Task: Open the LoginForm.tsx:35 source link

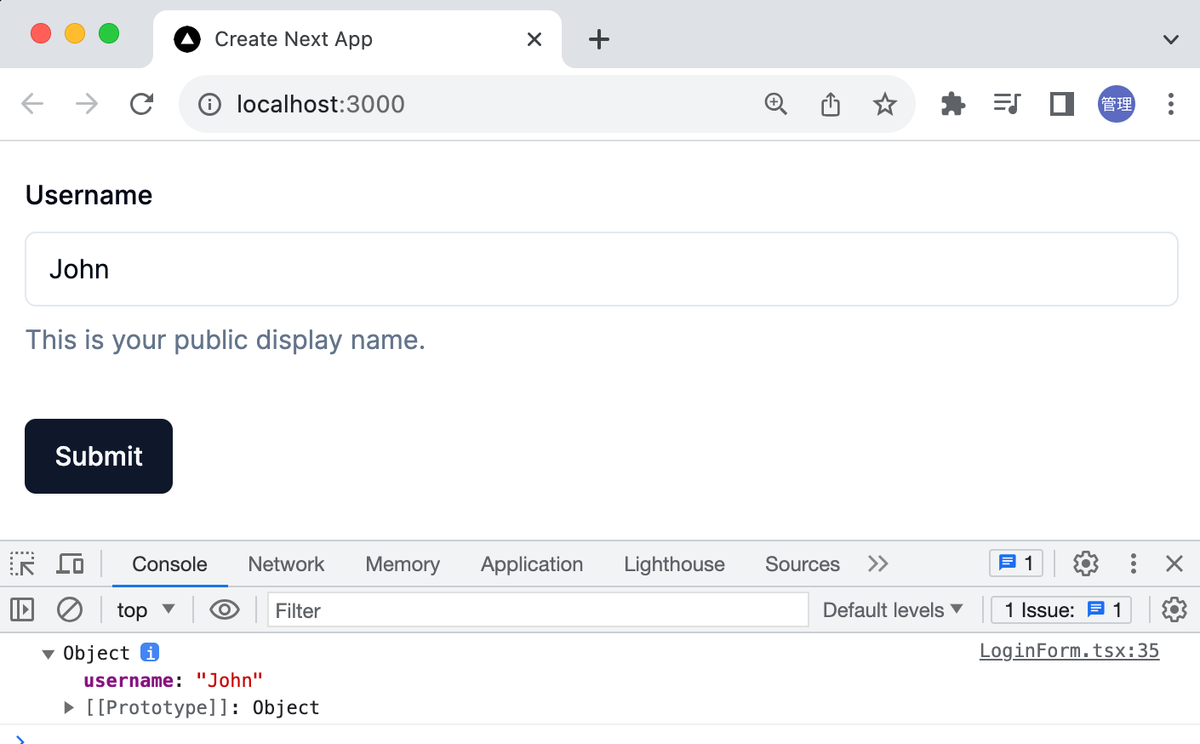Action: [x=1068, y=651]
